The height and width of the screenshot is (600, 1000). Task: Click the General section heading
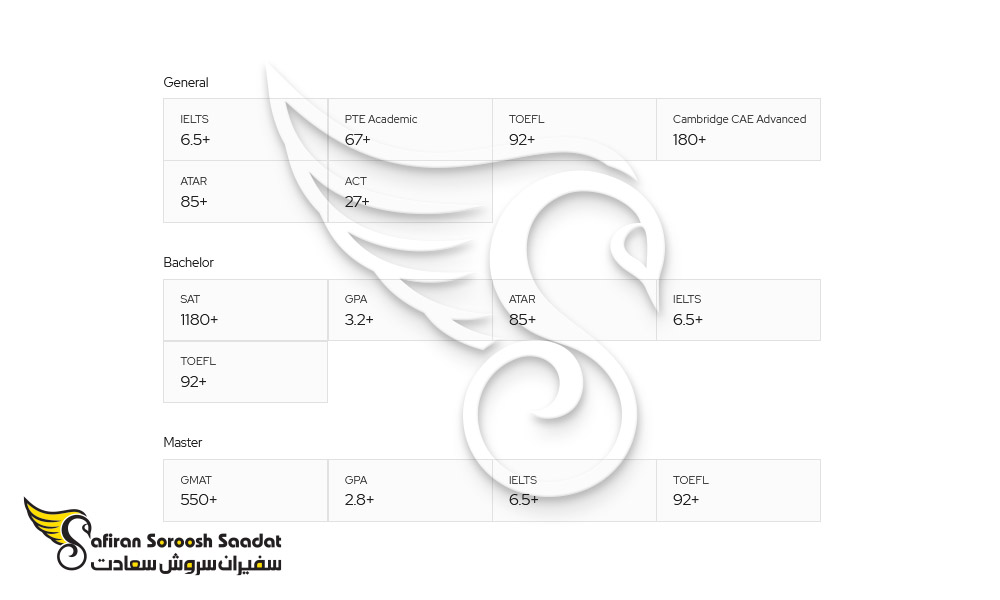(x=186, y=82)
